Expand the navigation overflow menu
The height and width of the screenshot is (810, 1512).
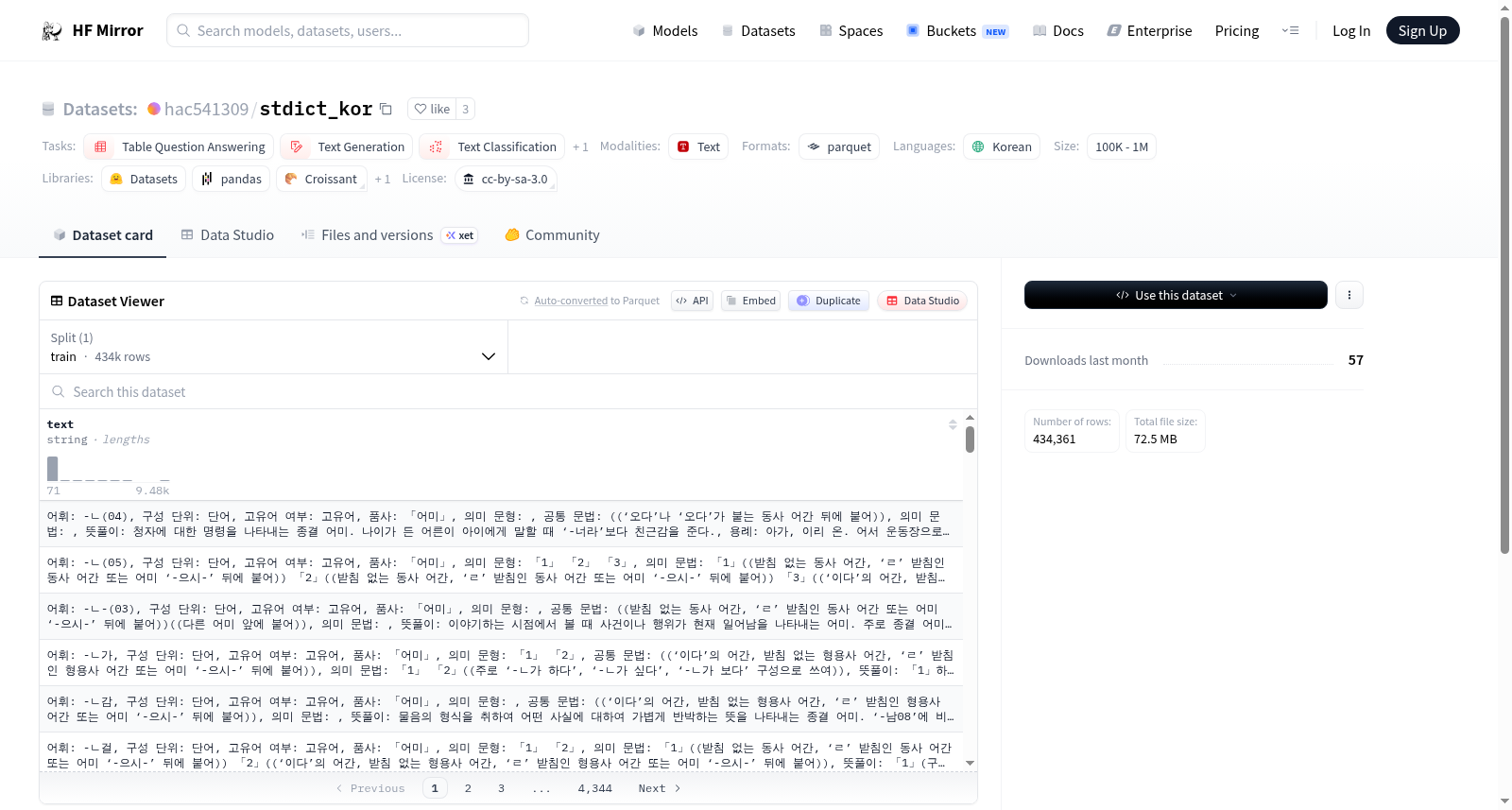[x=1290, y=30]
